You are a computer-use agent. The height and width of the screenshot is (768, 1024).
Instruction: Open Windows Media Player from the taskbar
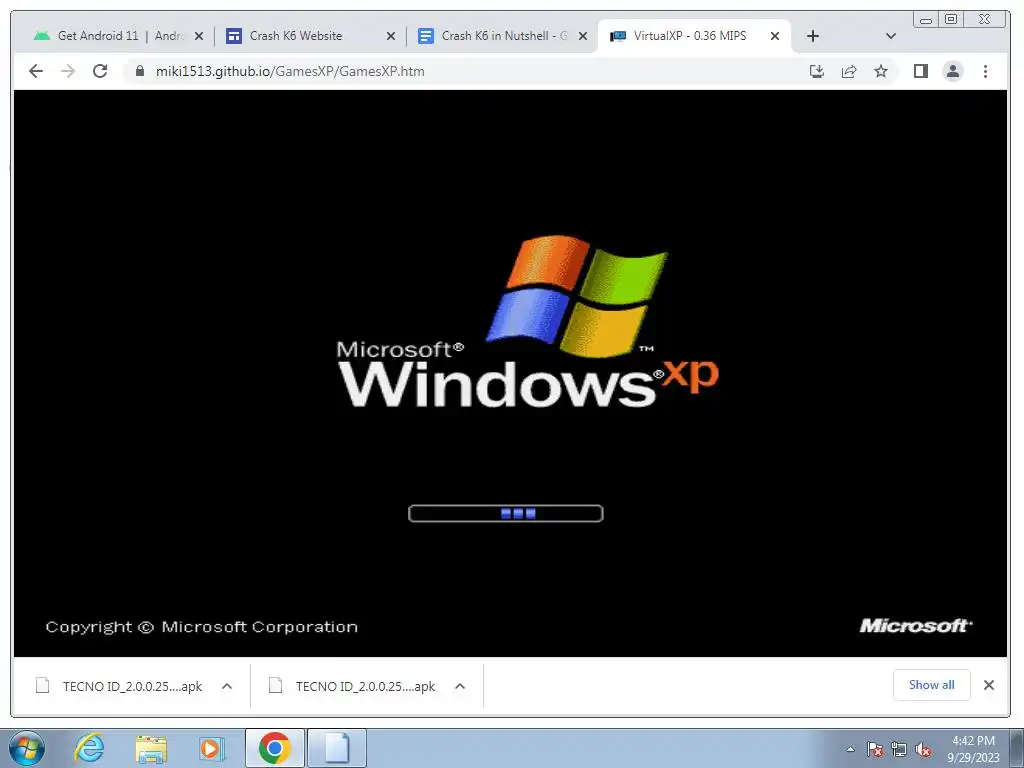(x=211, y=748)
